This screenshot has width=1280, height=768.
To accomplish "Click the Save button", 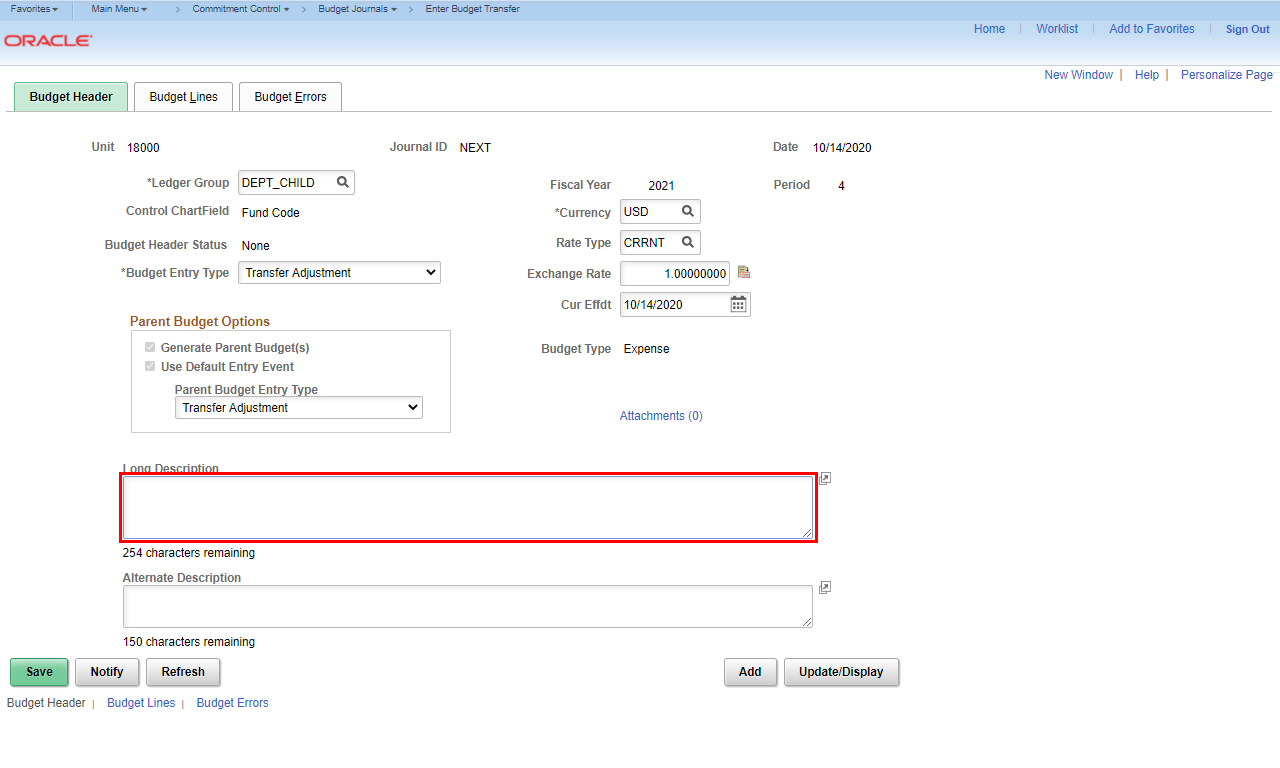I will pos(39,672).
